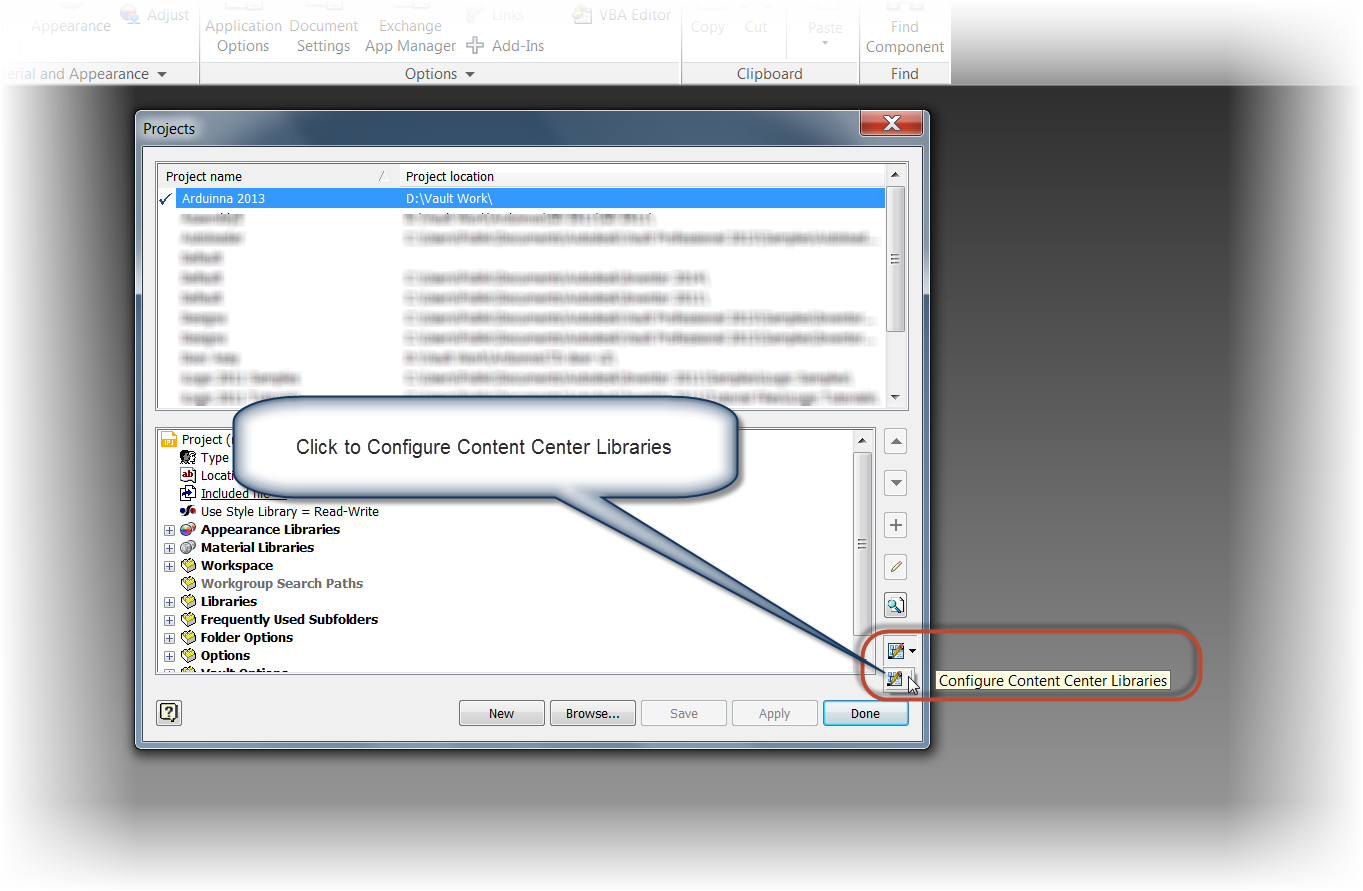Click the project list vertical scrollbar thumb
This screenshot has width=1363, height=891.
[896, 258]
